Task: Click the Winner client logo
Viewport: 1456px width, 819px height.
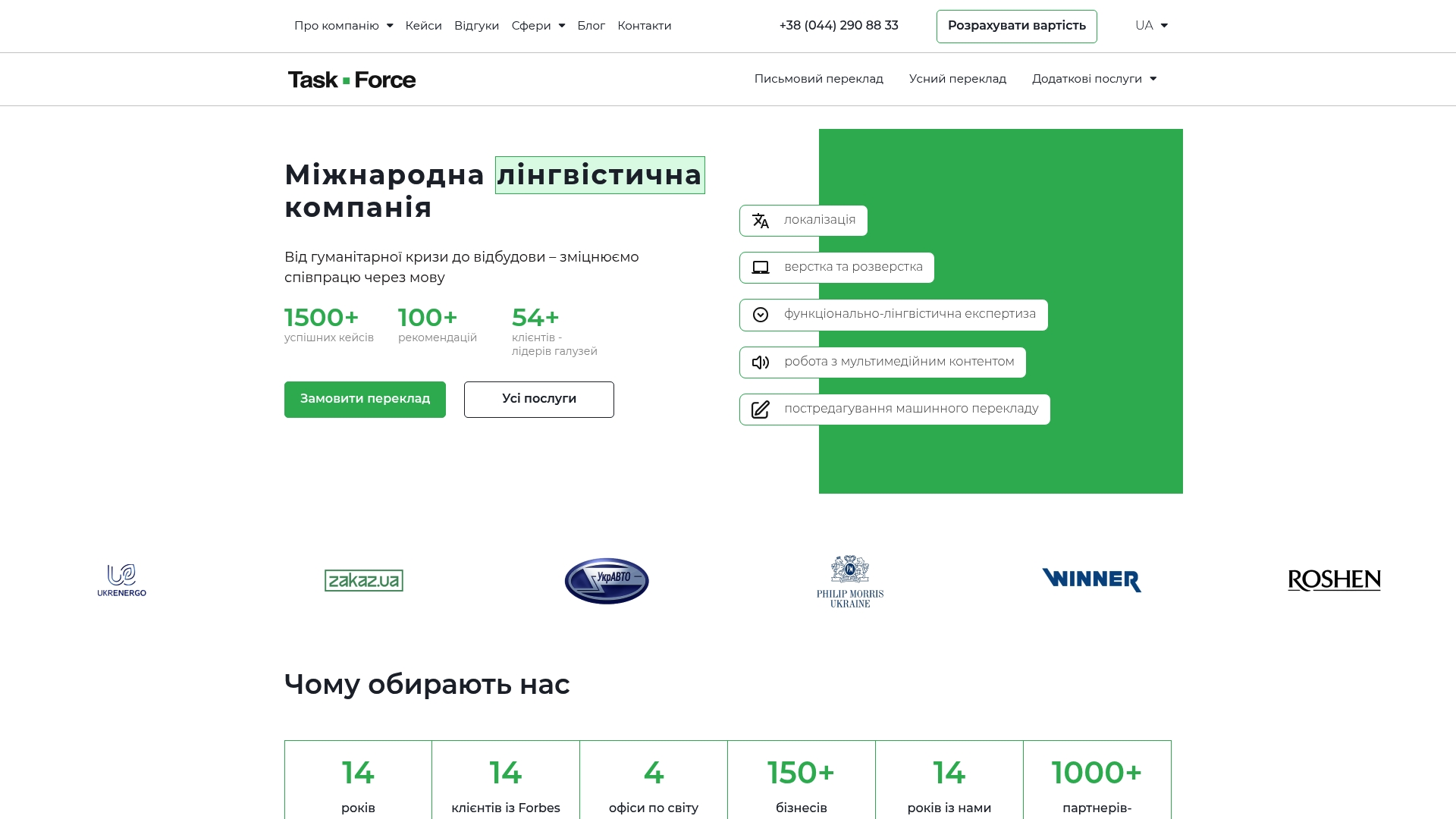Action: (x=1092, y=580)
